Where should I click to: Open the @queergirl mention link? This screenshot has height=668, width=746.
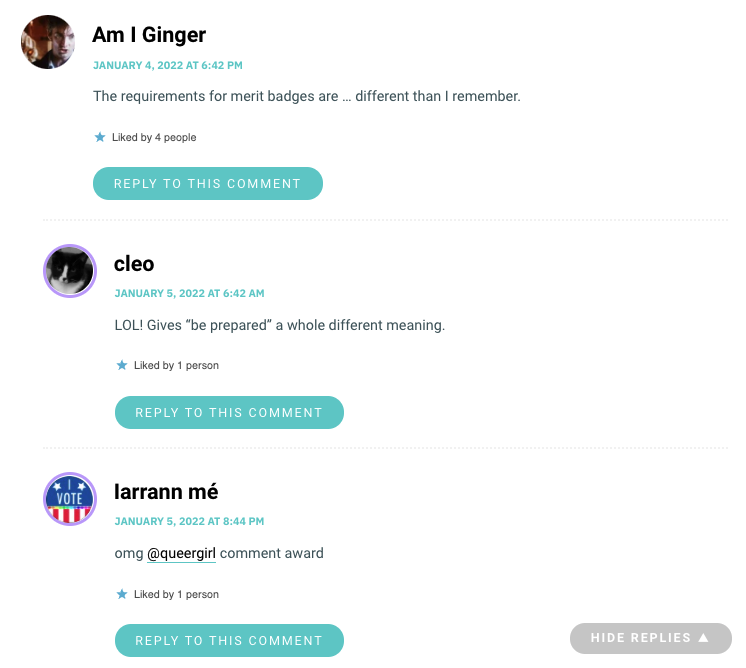[181, 553]
